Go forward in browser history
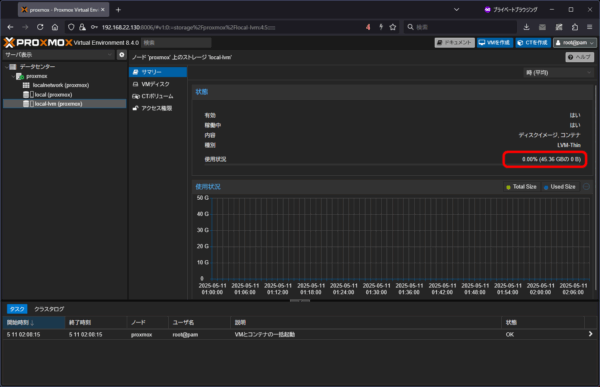Viewport: 600px width, 387px height. coord(25,27)
